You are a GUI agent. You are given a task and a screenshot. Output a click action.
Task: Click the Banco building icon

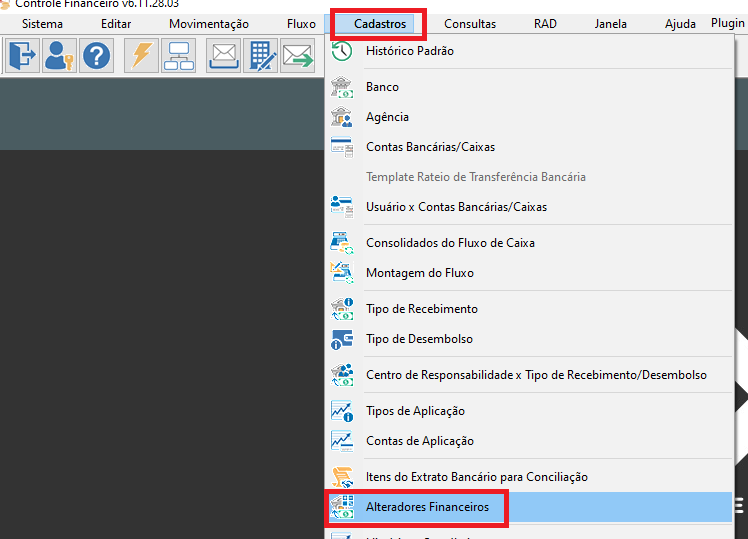tap(342, 87)
